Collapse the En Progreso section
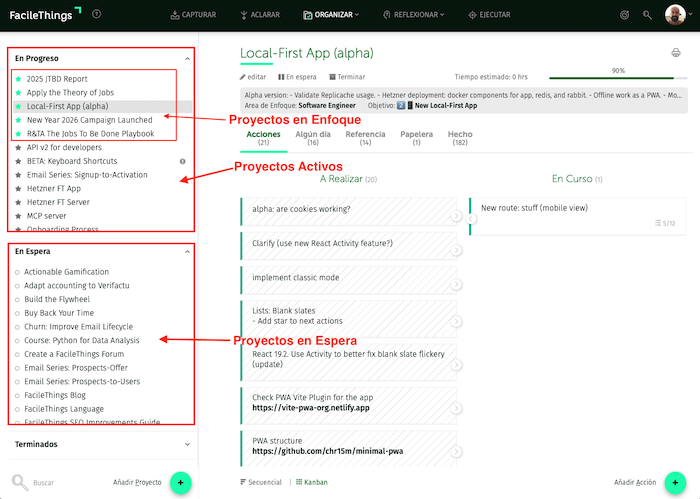This screenshot has height=499, width=700. pos(187,58)
